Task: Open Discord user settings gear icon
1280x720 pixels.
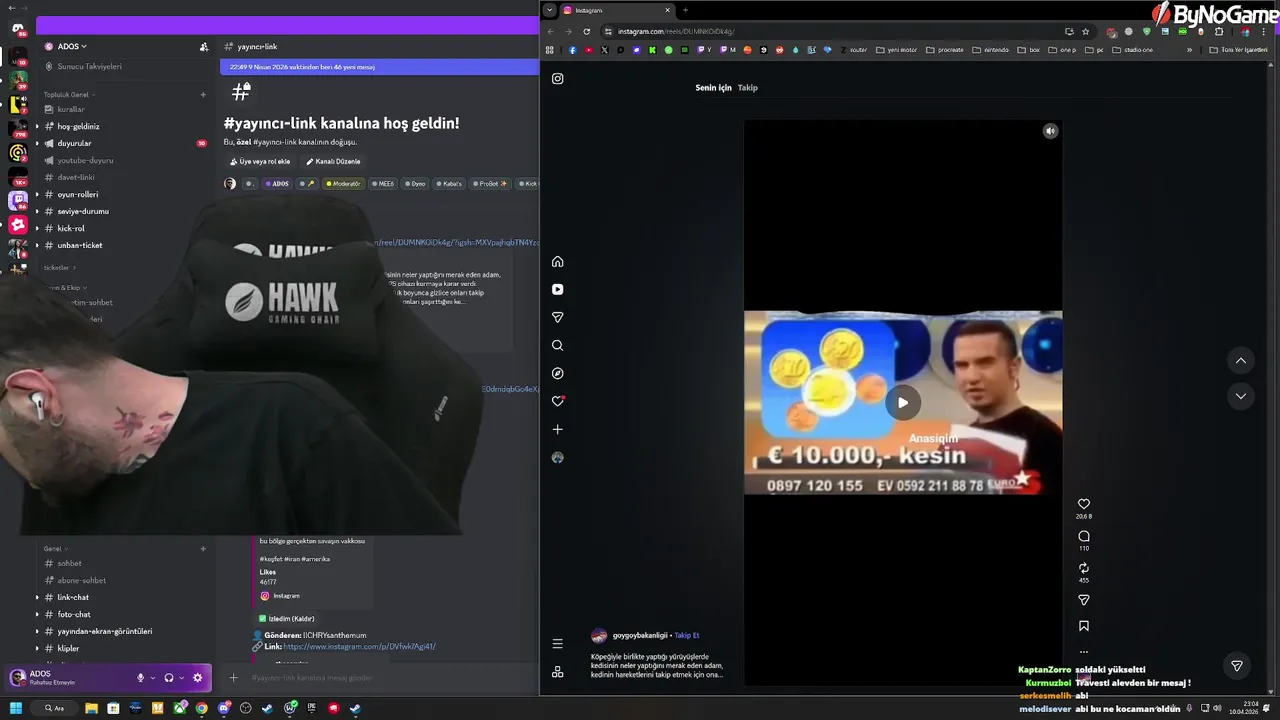Action: (197, 678)
